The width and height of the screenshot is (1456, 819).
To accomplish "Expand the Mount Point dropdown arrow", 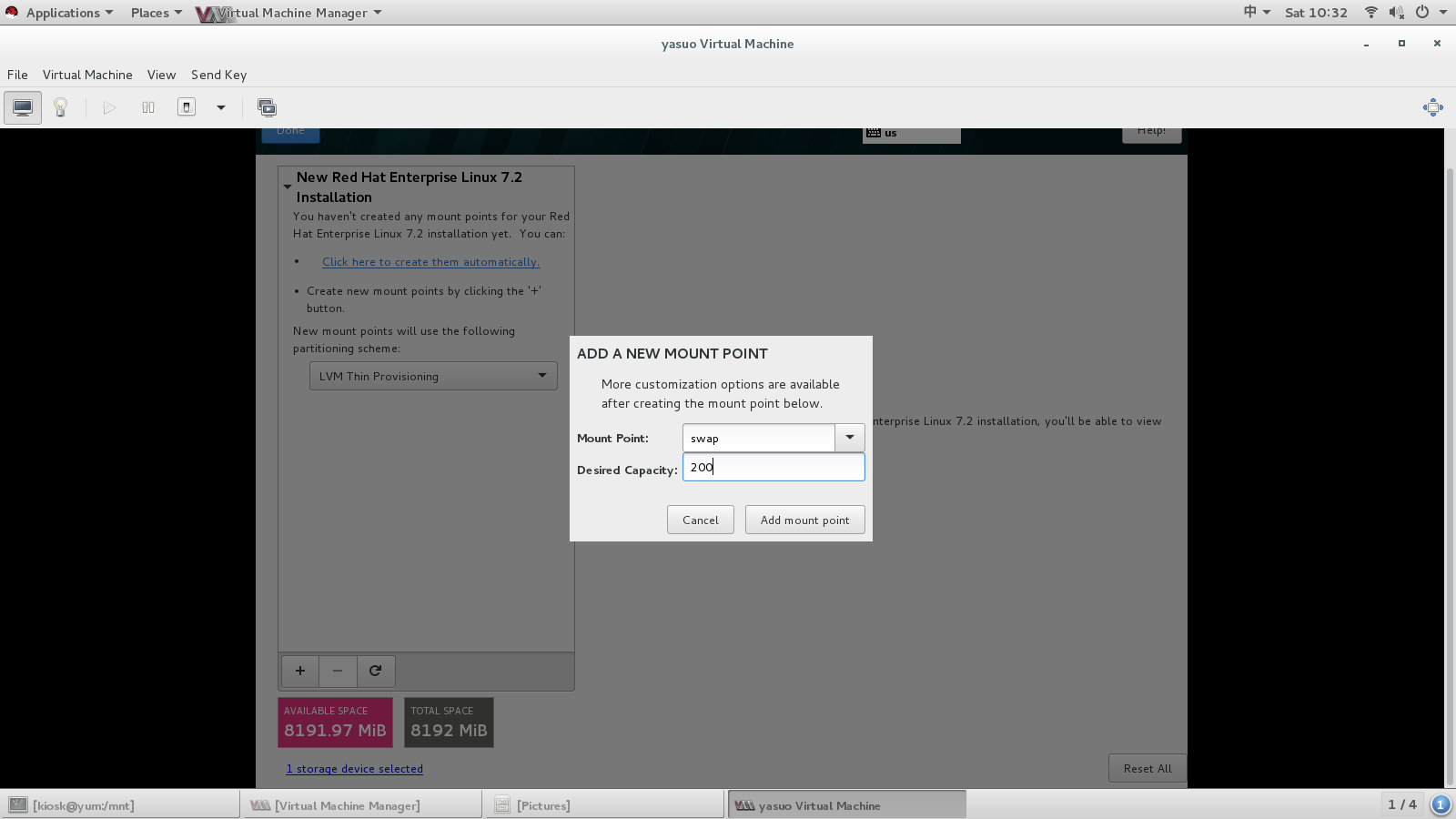I will 850,438.
